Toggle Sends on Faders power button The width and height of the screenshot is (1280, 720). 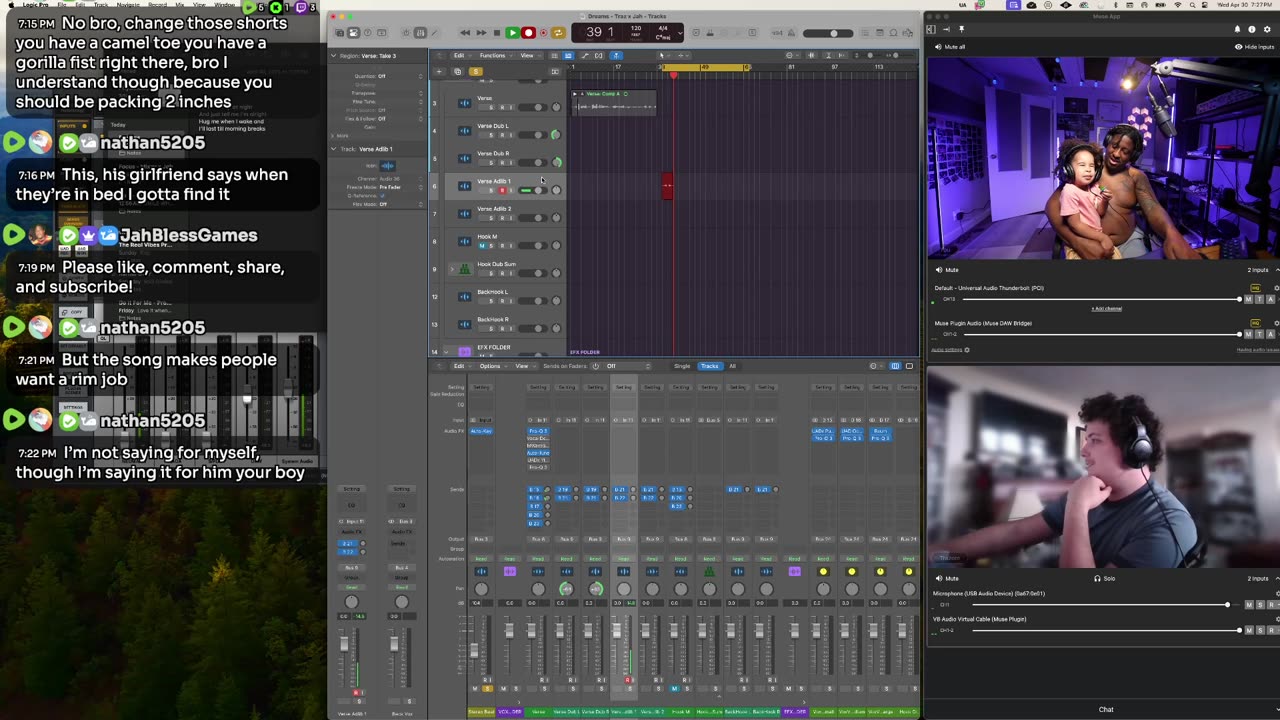(596, 366)
